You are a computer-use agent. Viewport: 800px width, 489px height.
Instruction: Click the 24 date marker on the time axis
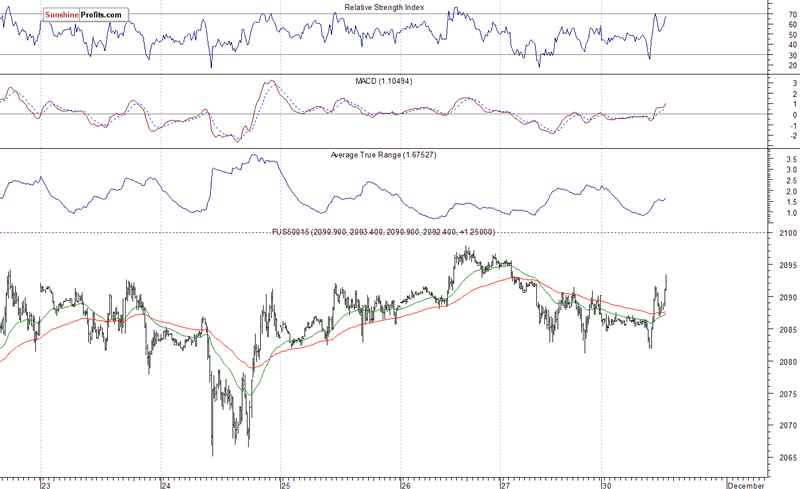click(166, 485)
